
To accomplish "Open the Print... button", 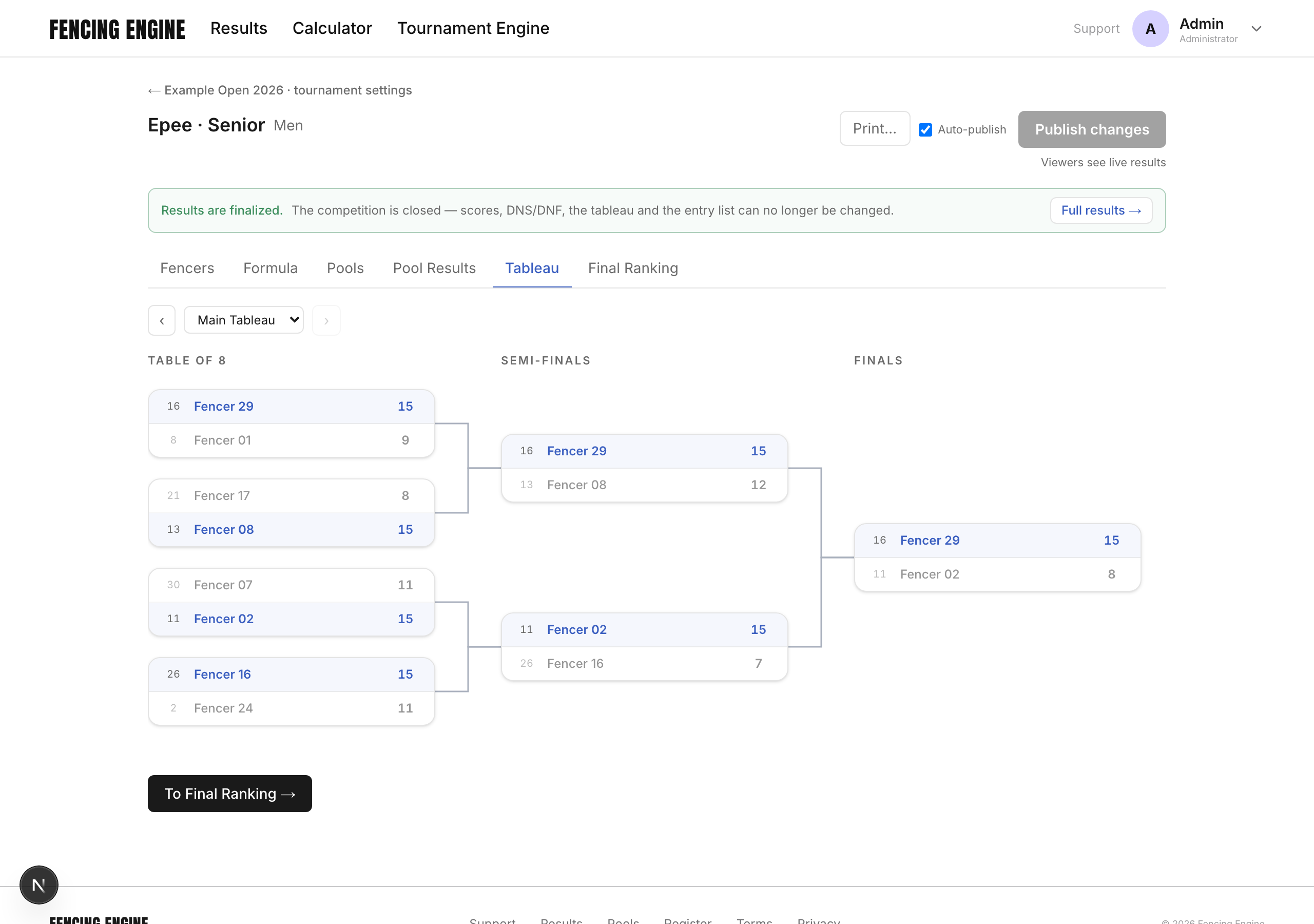I will pyautogui.click(x=874, y=128).
